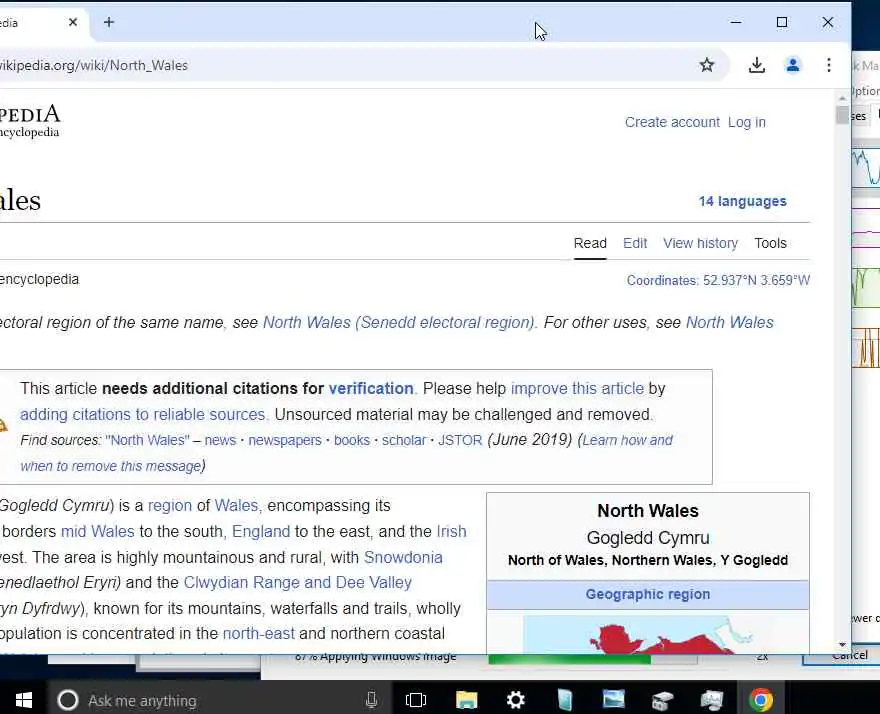
Task: Open North Wales (Senedd electoral region) link
Action: pos(400,323)
